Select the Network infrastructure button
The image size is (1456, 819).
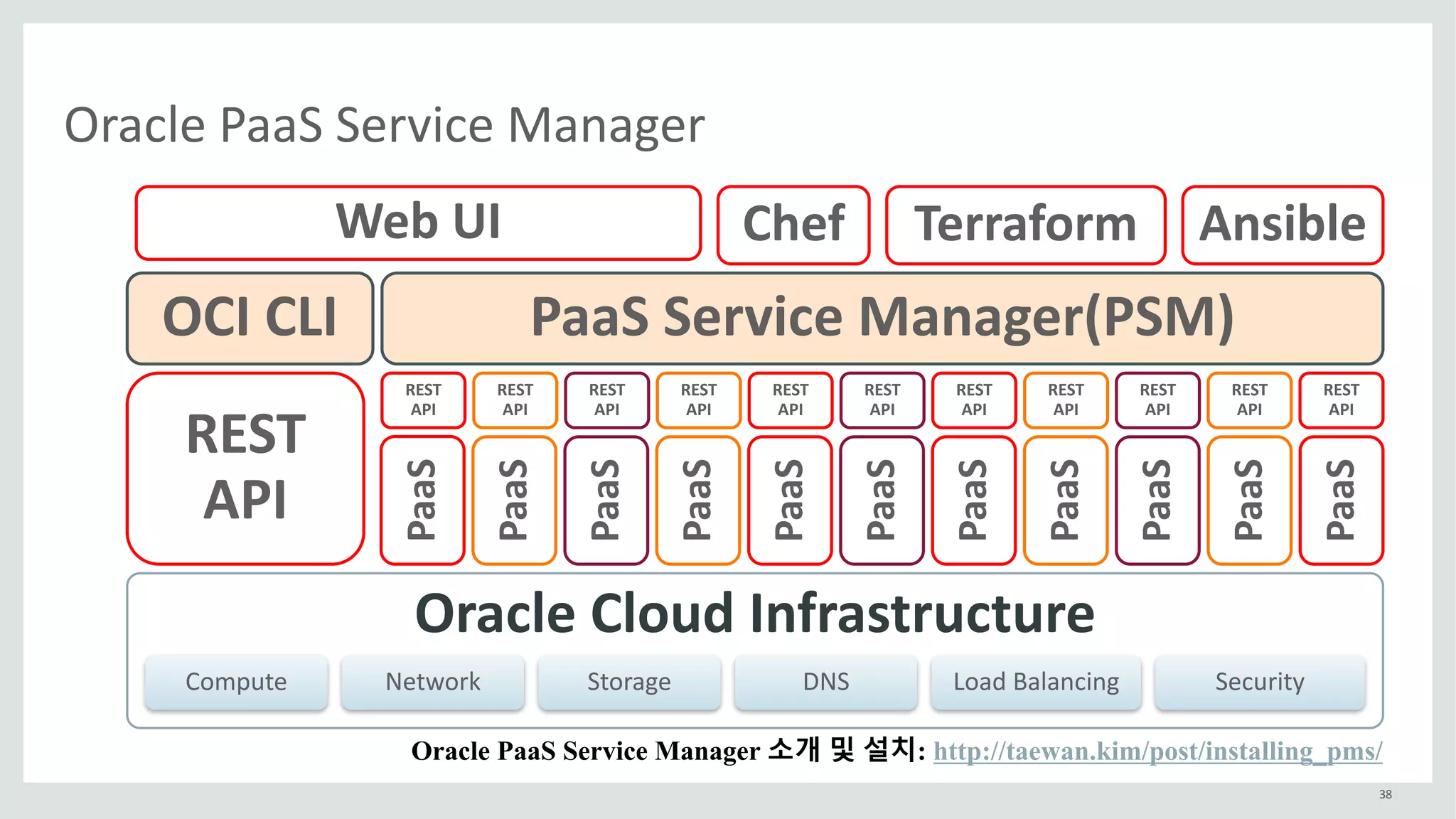click(432, 682)
